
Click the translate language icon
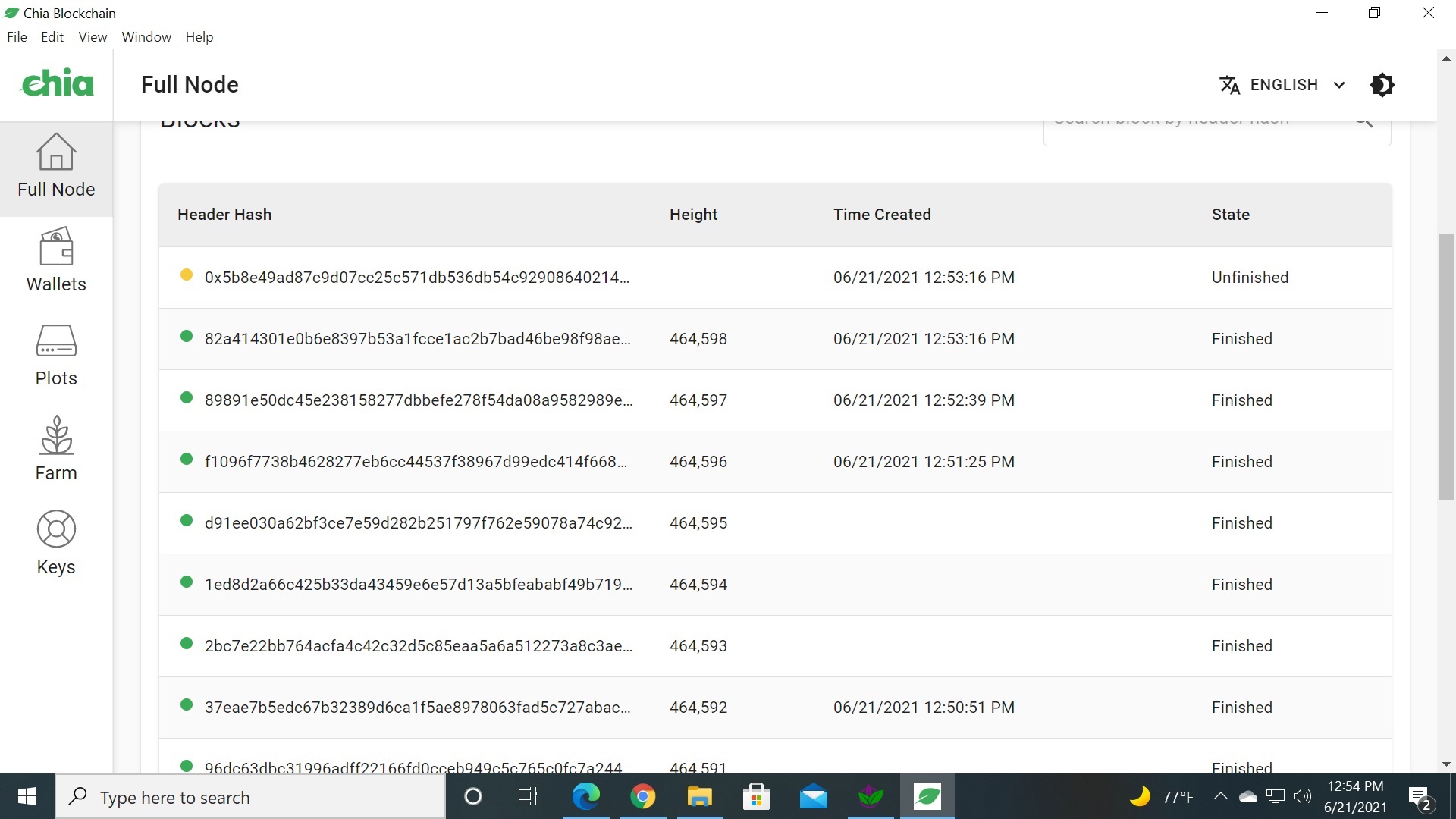1229,84
